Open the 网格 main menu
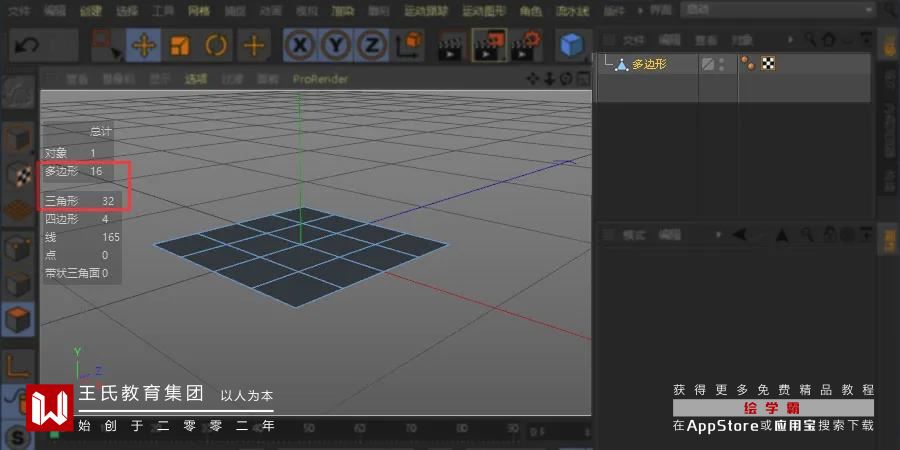Image resolution: width=900 pixels, height=450 pixels. [x=199, y=10]
